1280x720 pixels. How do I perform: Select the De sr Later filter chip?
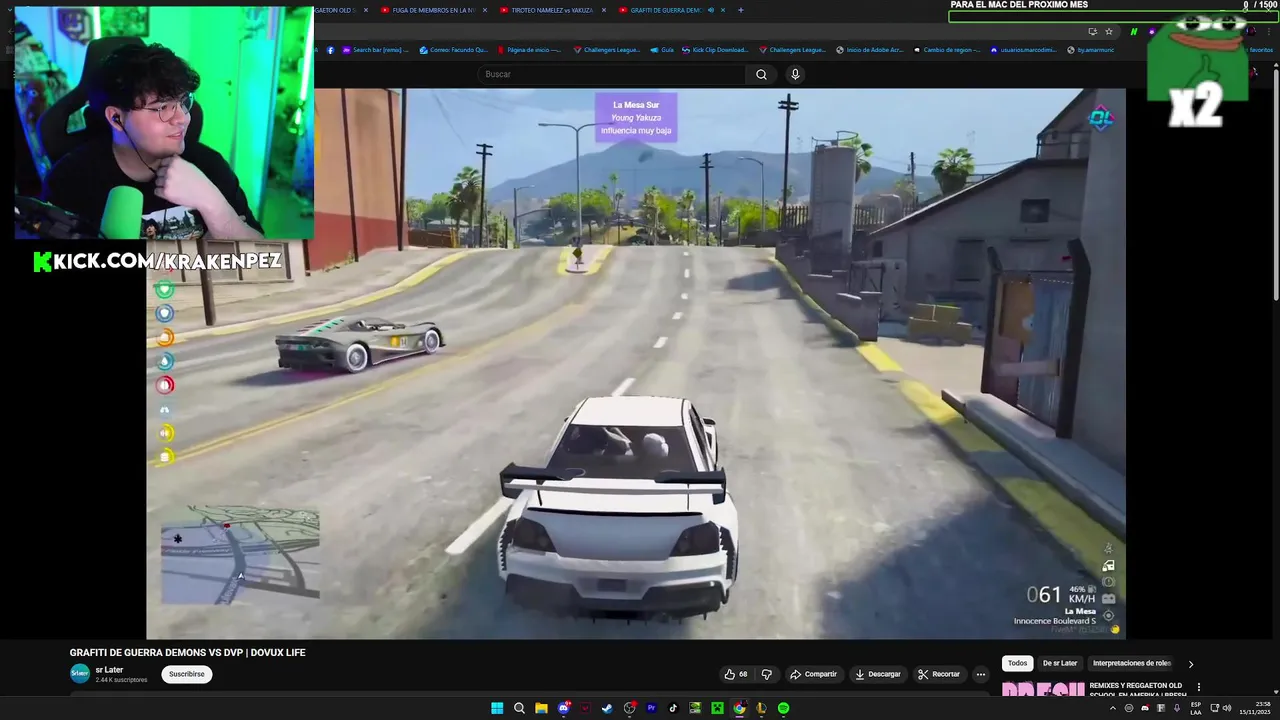1060,663
